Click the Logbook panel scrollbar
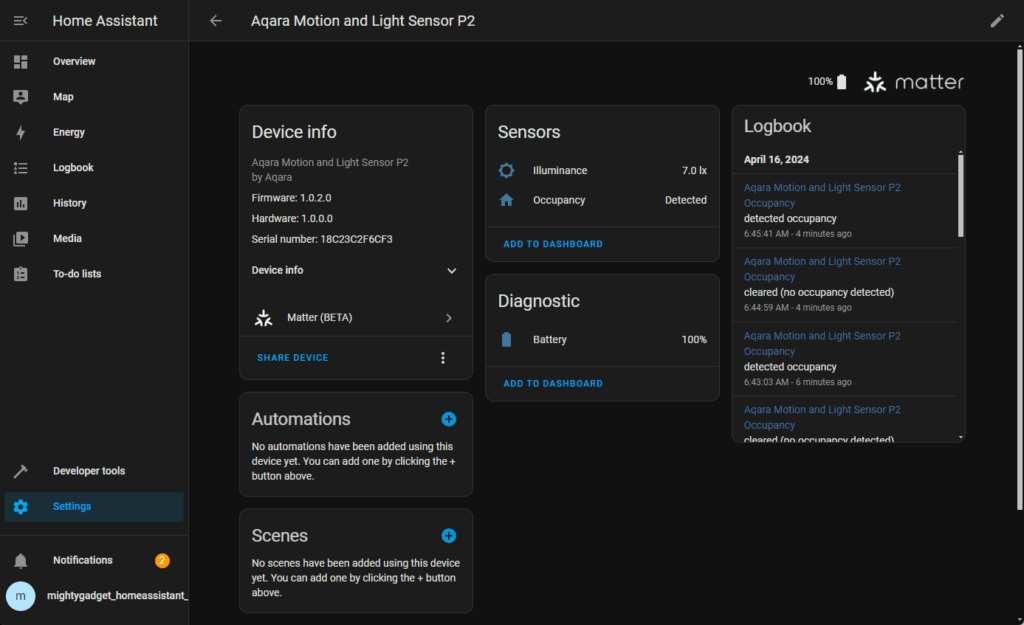1024x625 pixels. (x=960, y=196)
